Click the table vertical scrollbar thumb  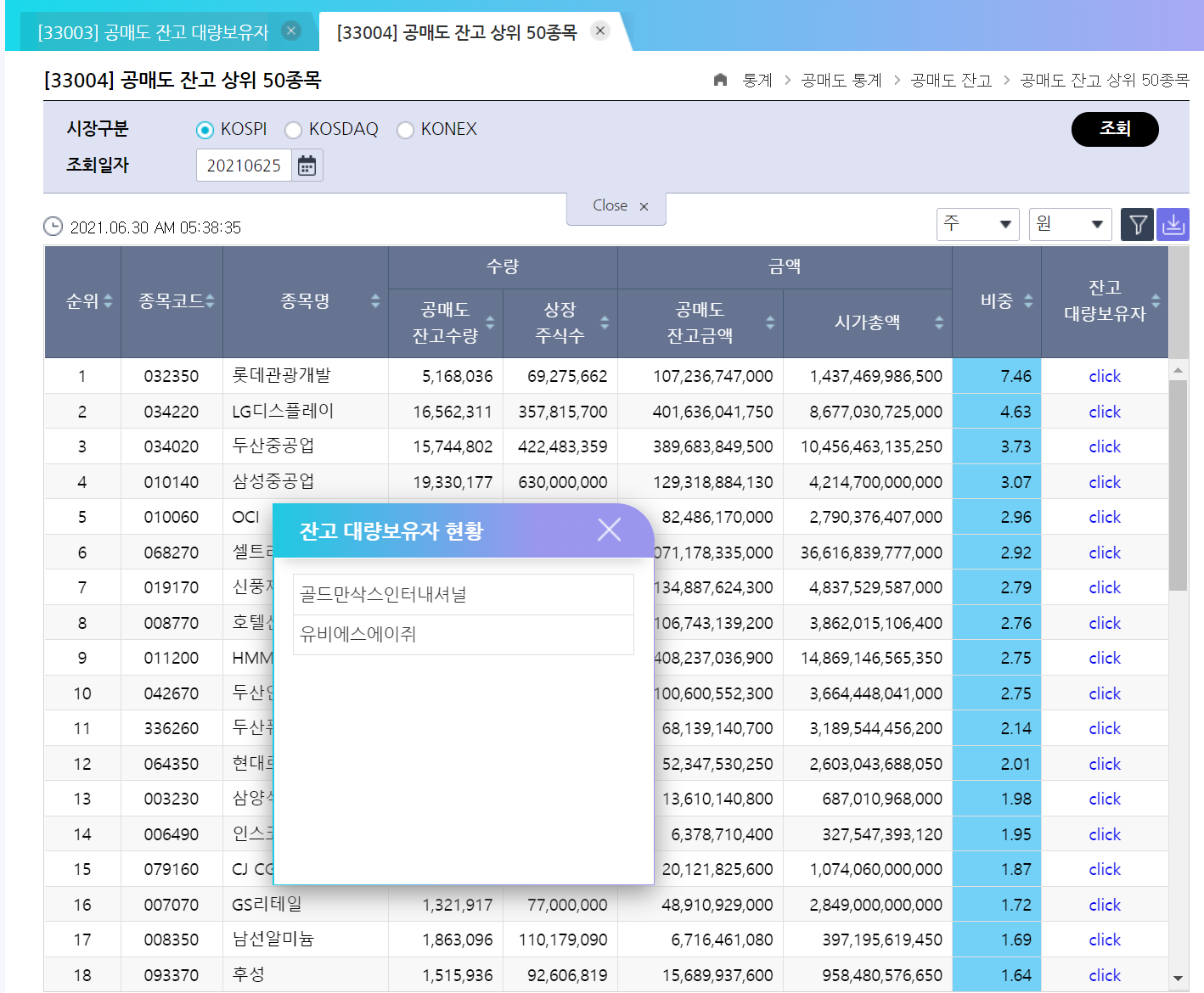click(x=1178, y=484)
